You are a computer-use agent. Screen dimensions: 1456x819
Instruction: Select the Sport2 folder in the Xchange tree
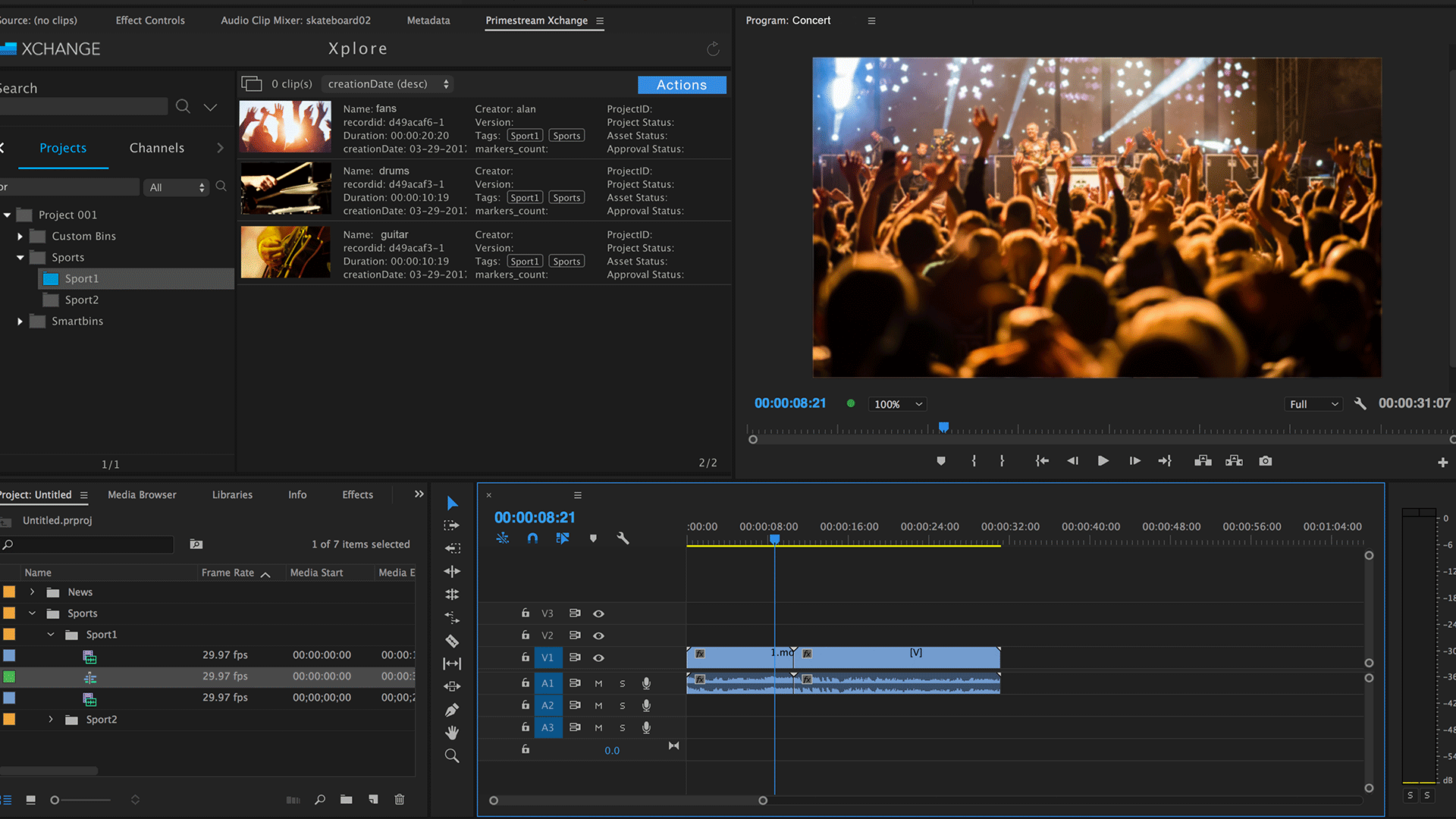coord(82,300)
